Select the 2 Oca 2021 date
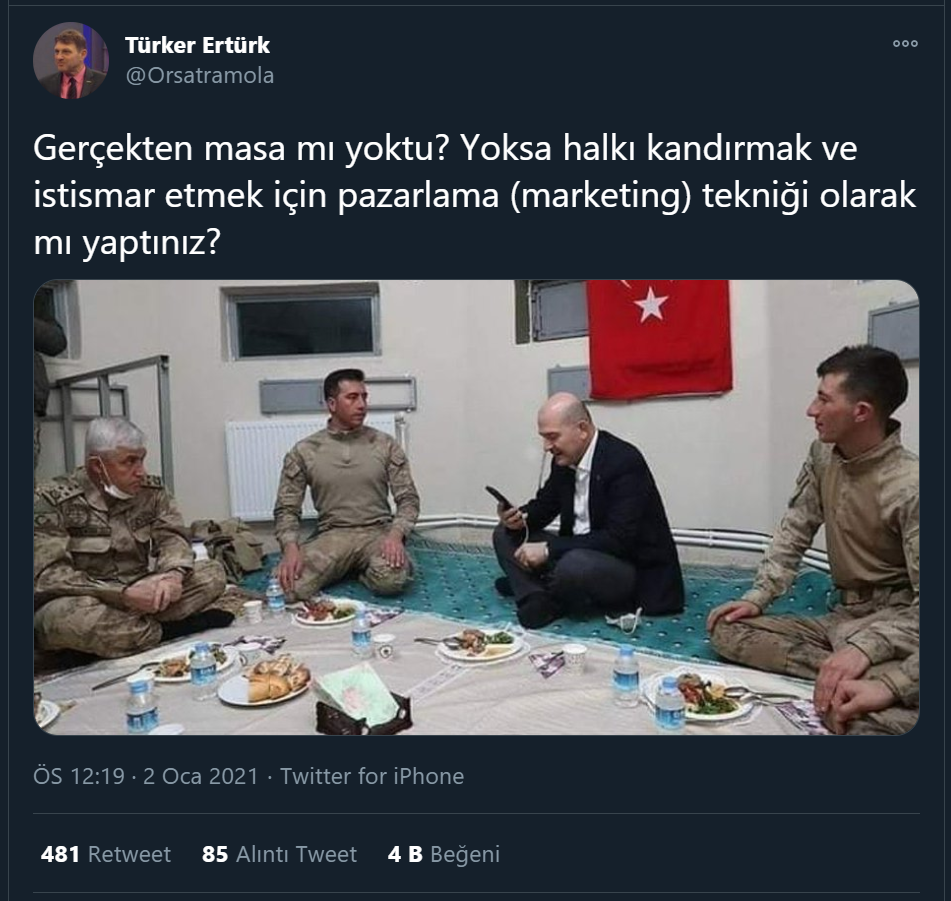 (x=201, y=776)
